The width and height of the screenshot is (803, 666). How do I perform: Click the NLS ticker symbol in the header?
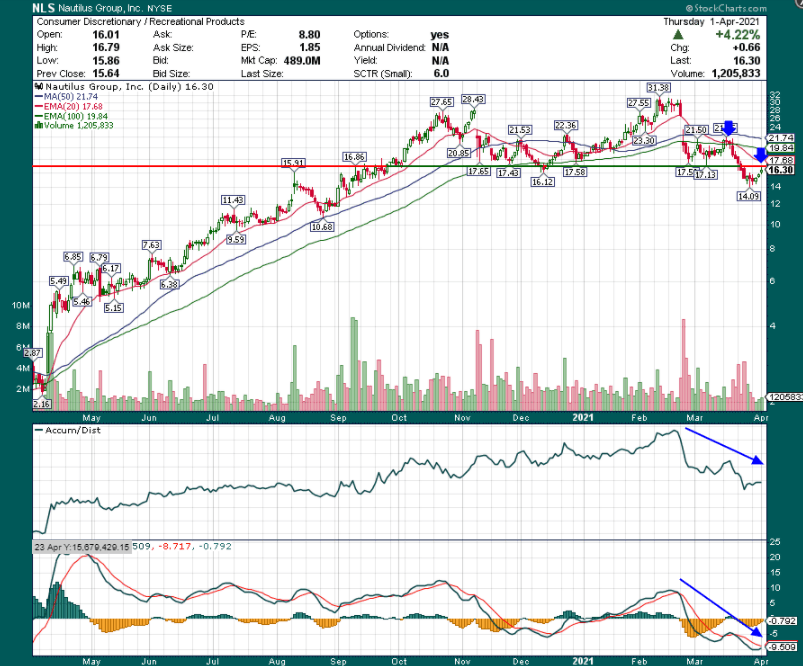[44, 8]
